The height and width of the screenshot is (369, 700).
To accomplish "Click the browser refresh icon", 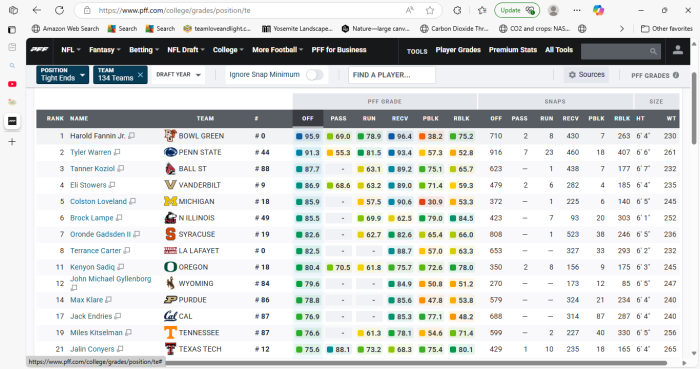I will tap(59, 10).
